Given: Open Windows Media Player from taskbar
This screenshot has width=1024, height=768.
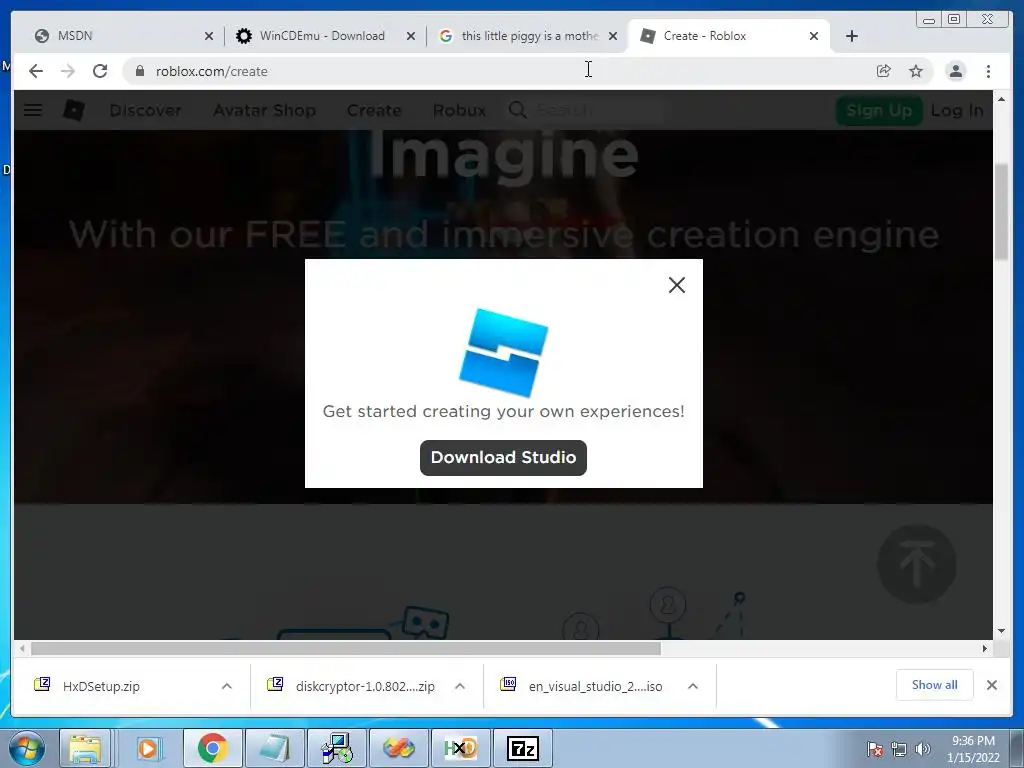Looking at the screenshot, I should pos(148,748).
